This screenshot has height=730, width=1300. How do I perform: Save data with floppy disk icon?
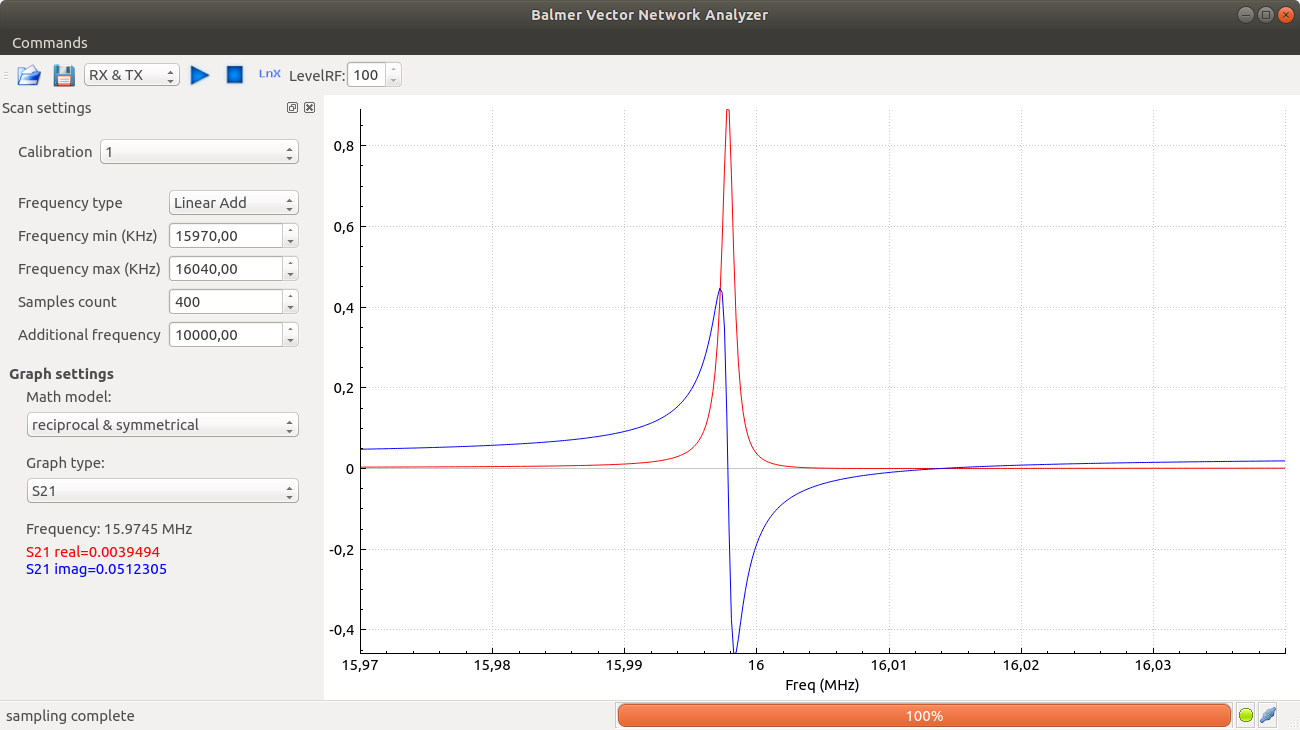(x=64, y=75)
